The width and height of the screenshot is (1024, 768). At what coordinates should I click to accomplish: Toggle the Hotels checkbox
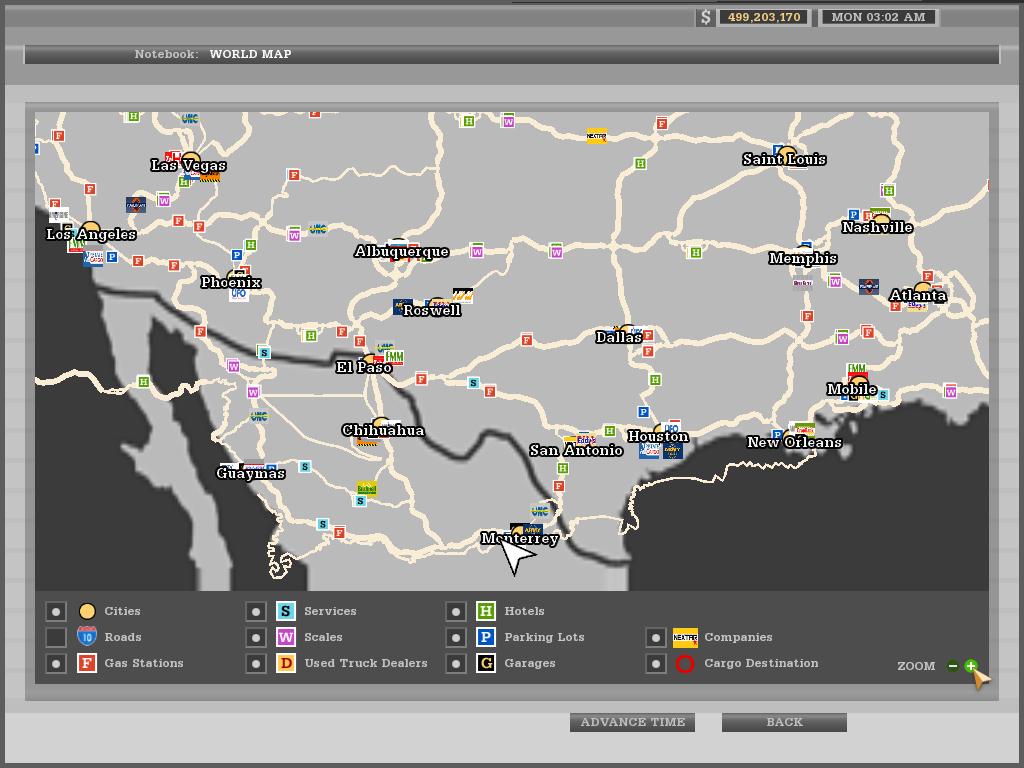tap(456, 611)
